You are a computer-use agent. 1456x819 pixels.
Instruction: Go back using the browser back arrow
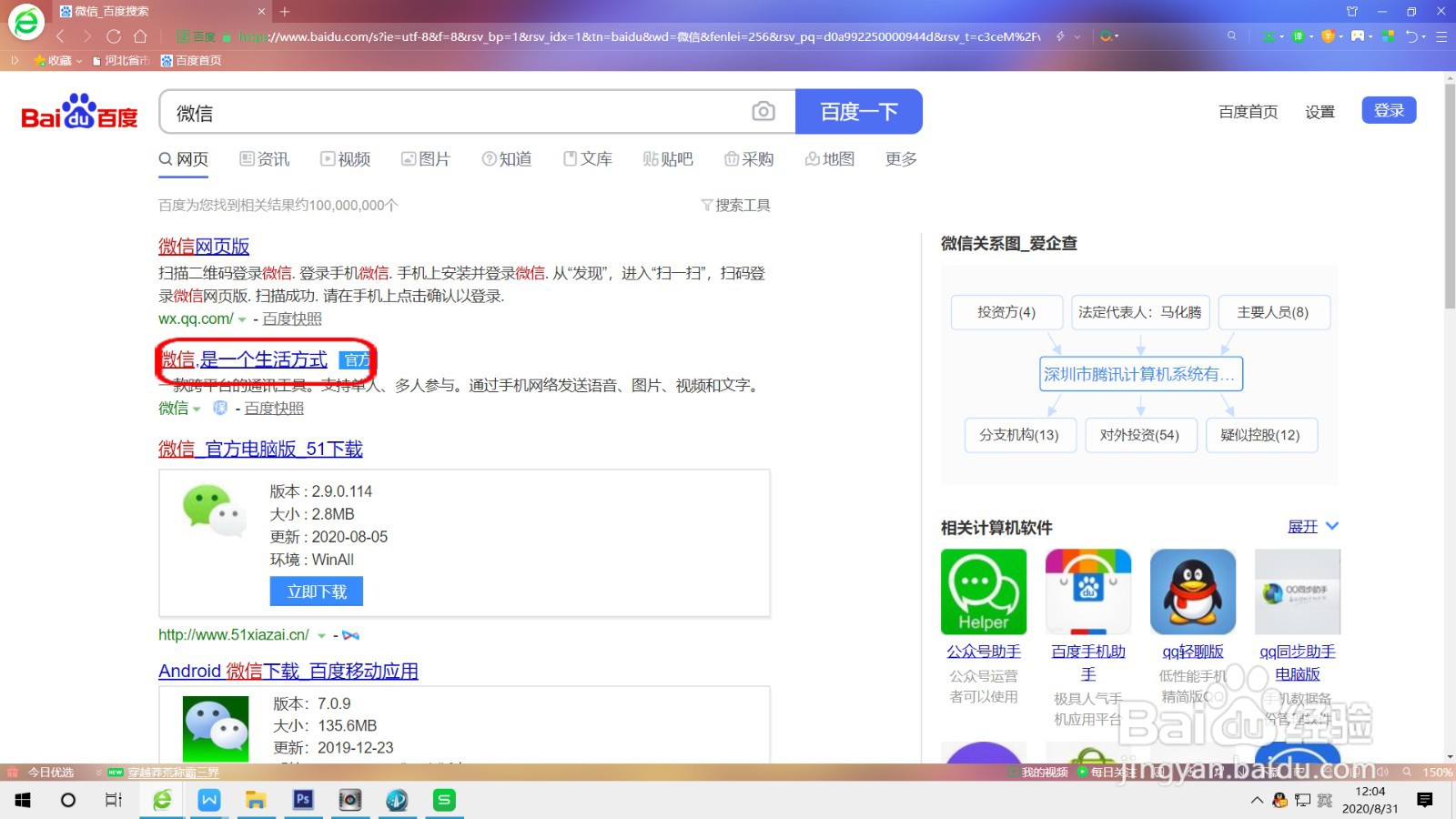(x=61, y=36)
